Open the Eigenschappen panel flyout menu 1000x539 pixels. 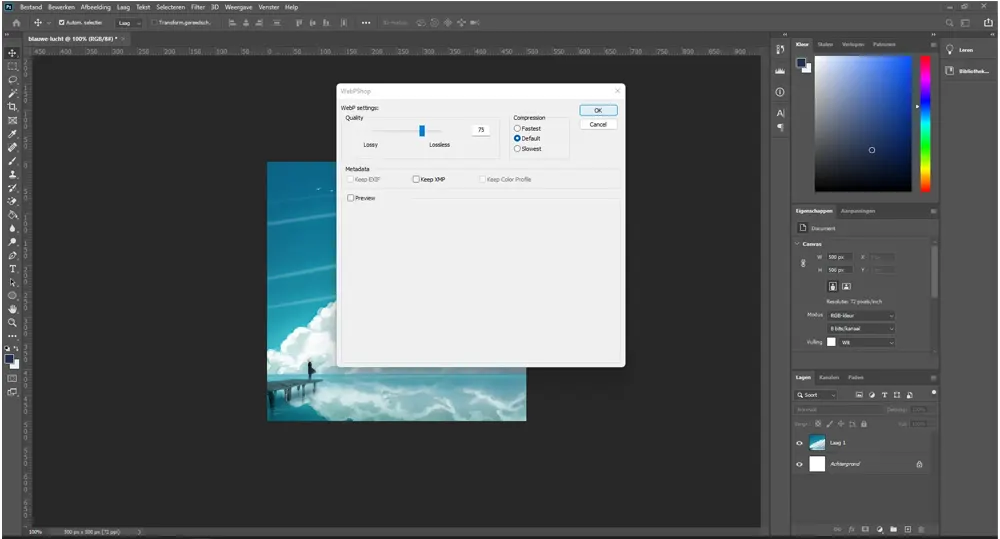point(933,211)
